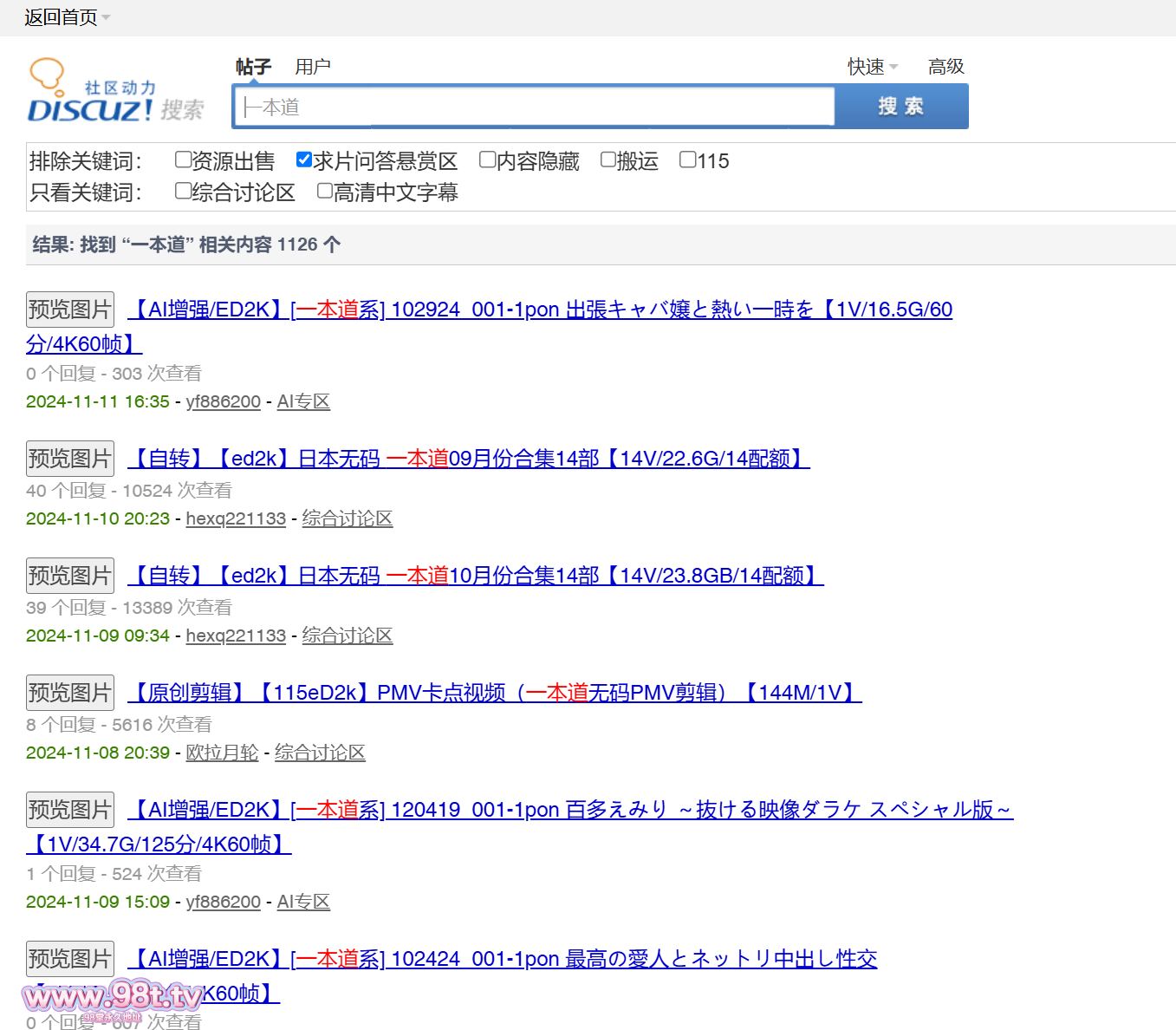Click 预览图片 for the 120419_001-1pon post
The height and width of the screenshot is (1030, 1176).
(x=70, y=810)
